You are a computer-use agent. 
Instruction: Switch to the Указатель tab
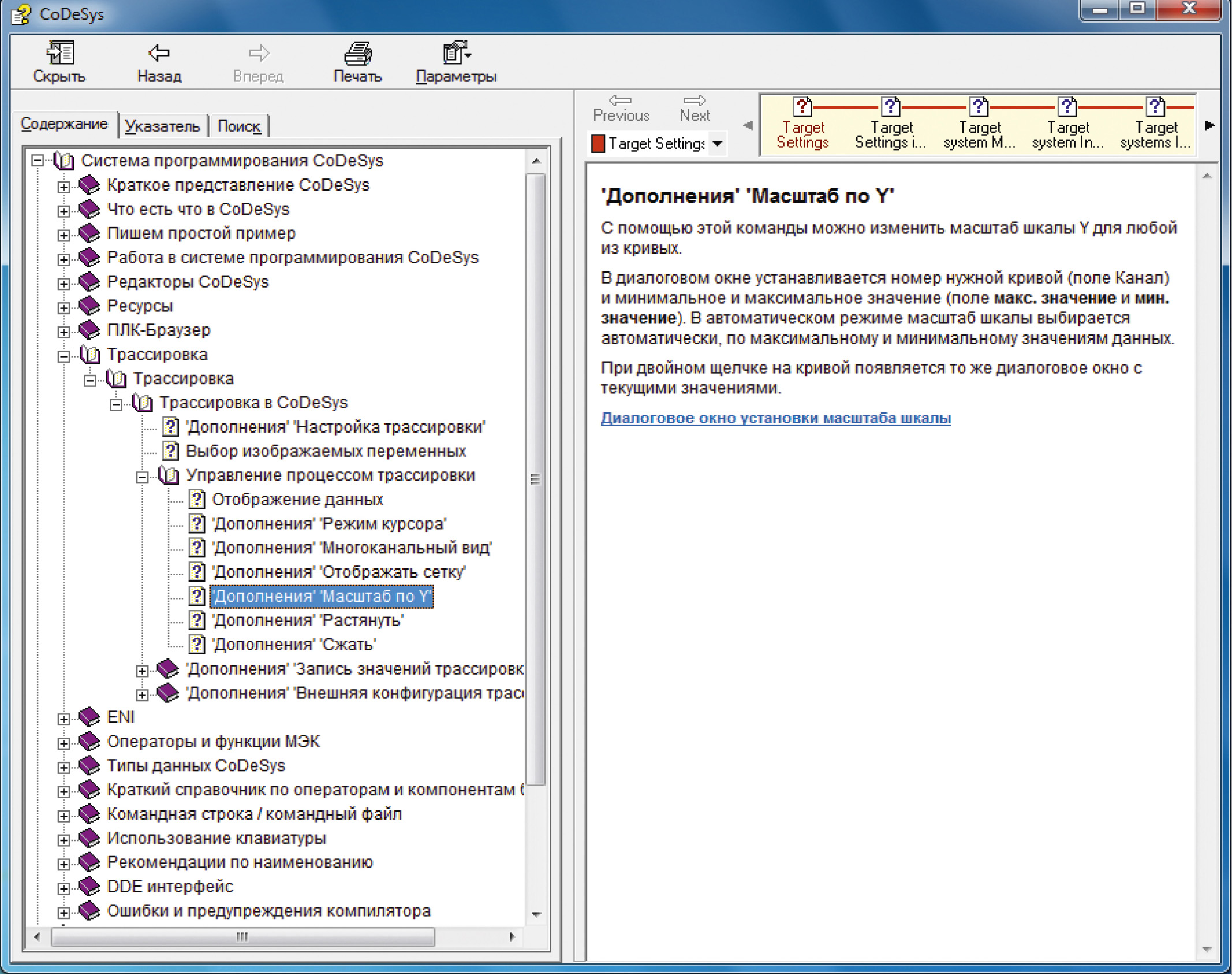coord(162,126)
